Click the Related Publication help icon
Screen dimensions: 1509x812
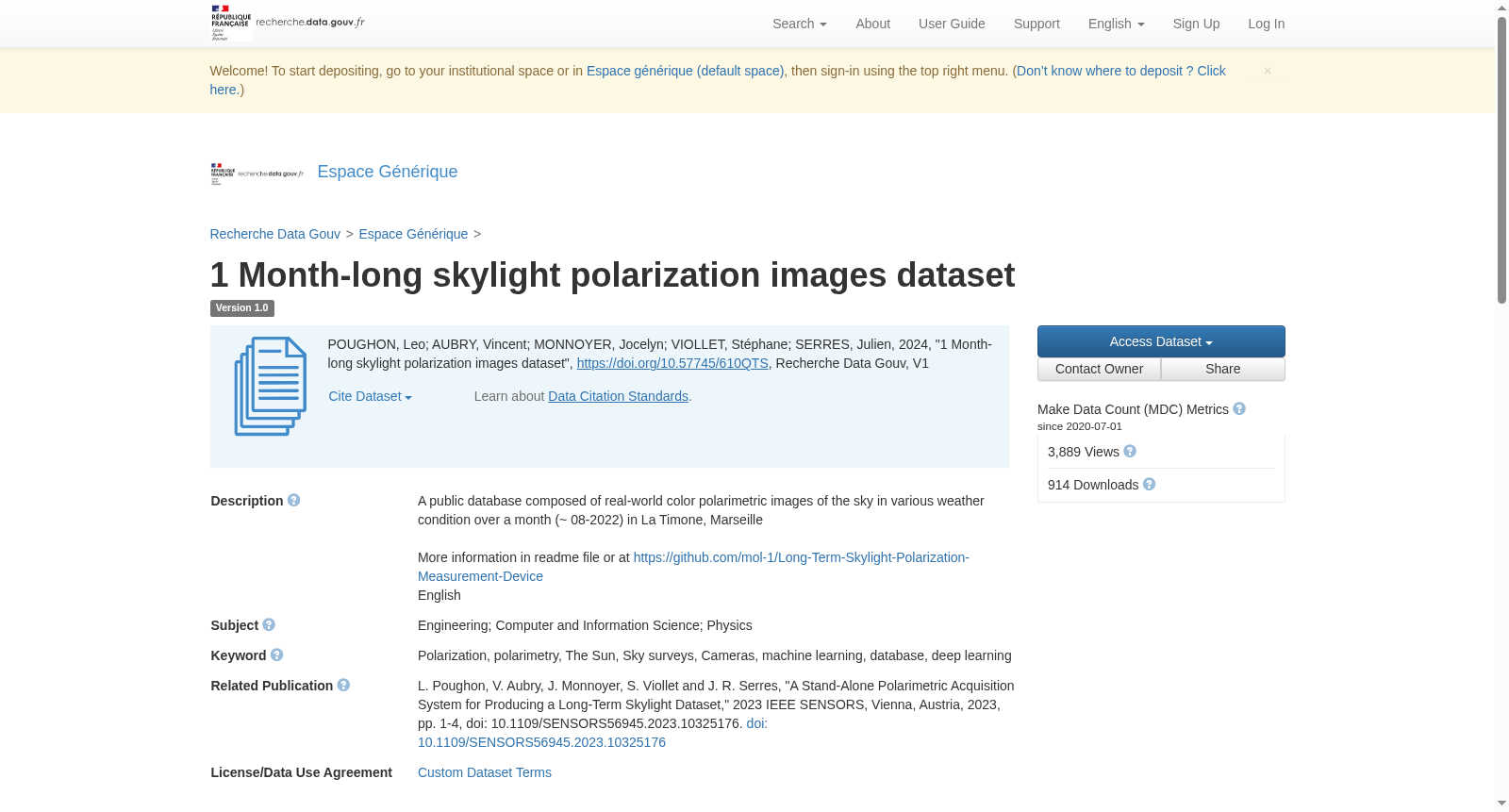pos(343,686)
